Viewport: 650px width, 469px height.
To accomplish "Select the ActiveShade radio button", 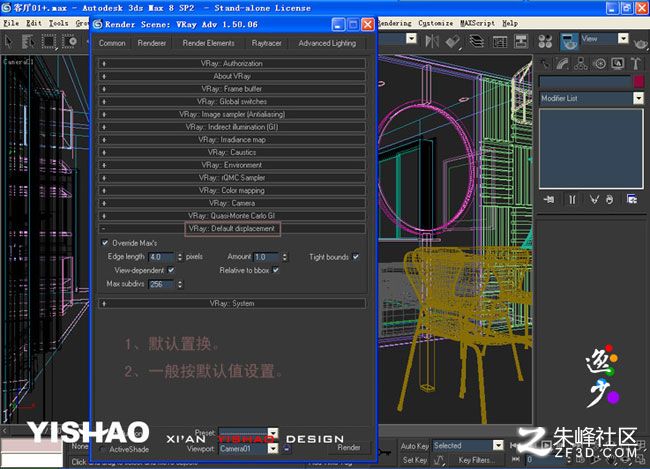I will (102, 450).
